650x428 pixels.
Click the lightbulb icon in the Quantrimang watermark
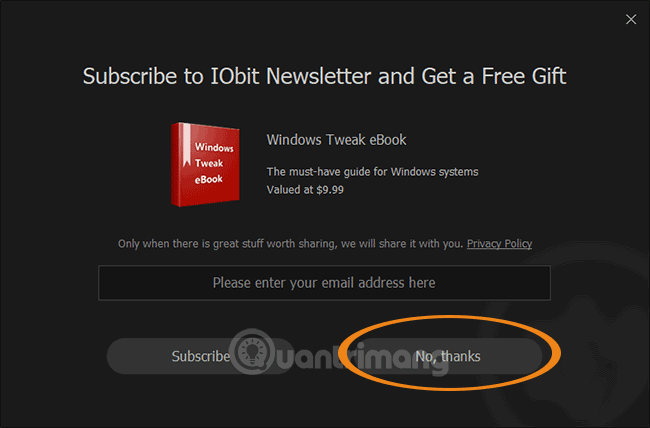pos(252,351)
